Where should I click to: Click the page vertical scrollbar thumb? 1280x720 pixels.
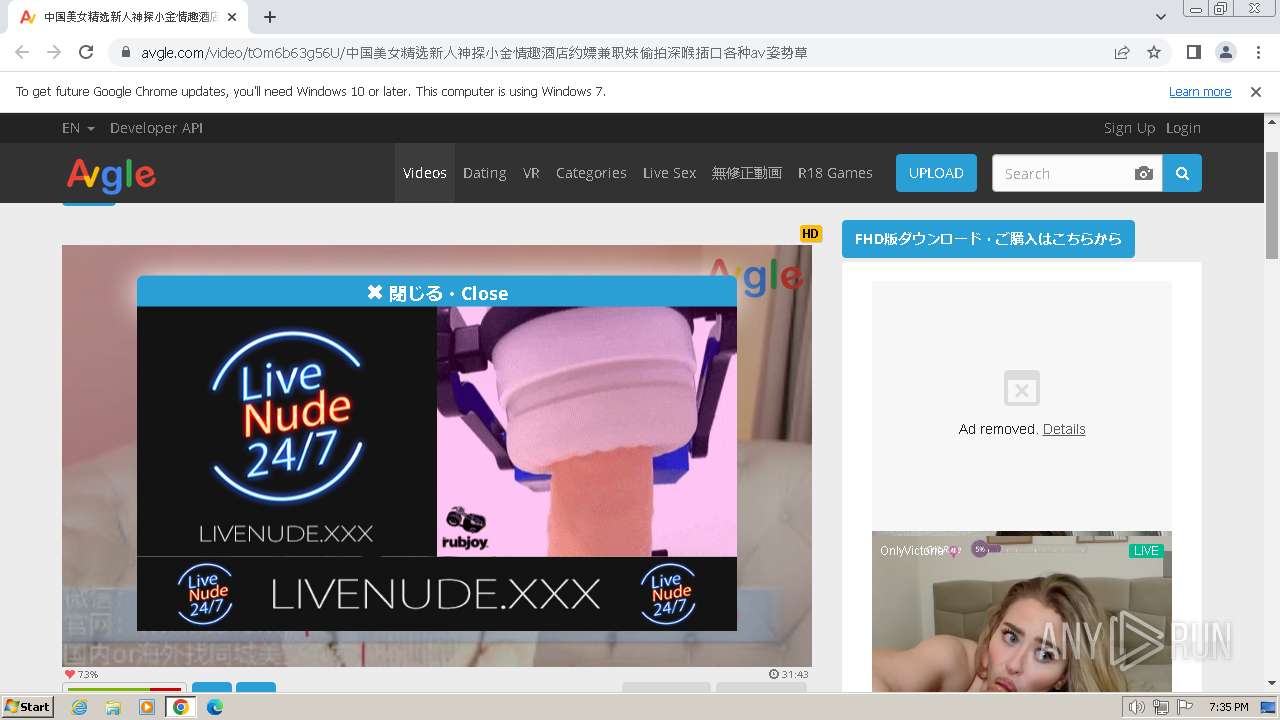(1272, 204)
